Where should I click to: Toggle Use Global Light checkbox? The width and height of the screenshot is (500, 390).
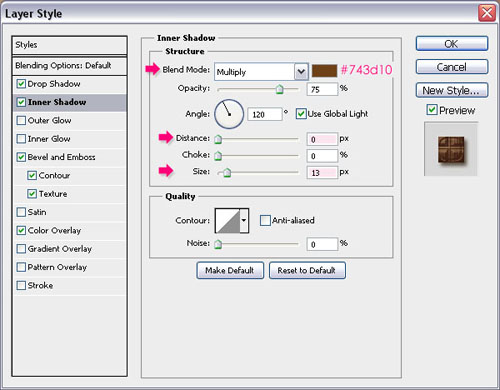pyautogui.click(x=301, y=114)
